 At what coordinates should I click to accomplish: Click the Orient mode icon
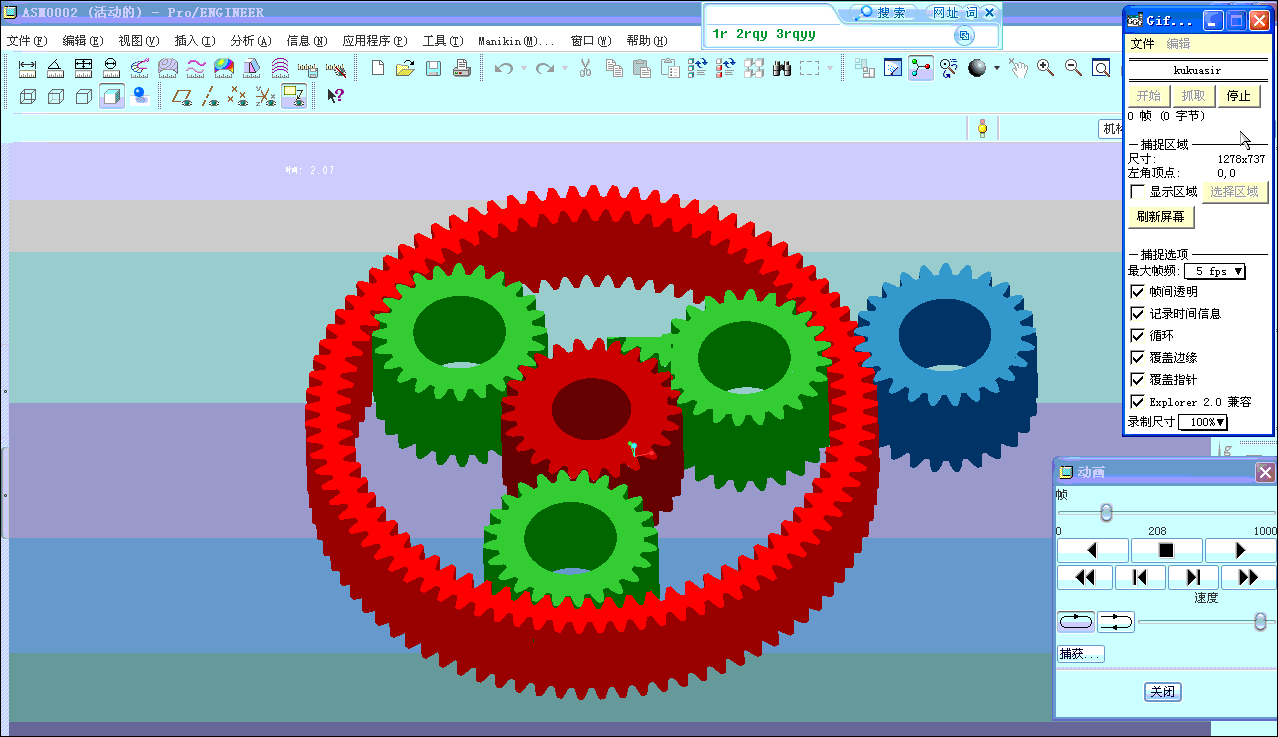click(949, 68)
